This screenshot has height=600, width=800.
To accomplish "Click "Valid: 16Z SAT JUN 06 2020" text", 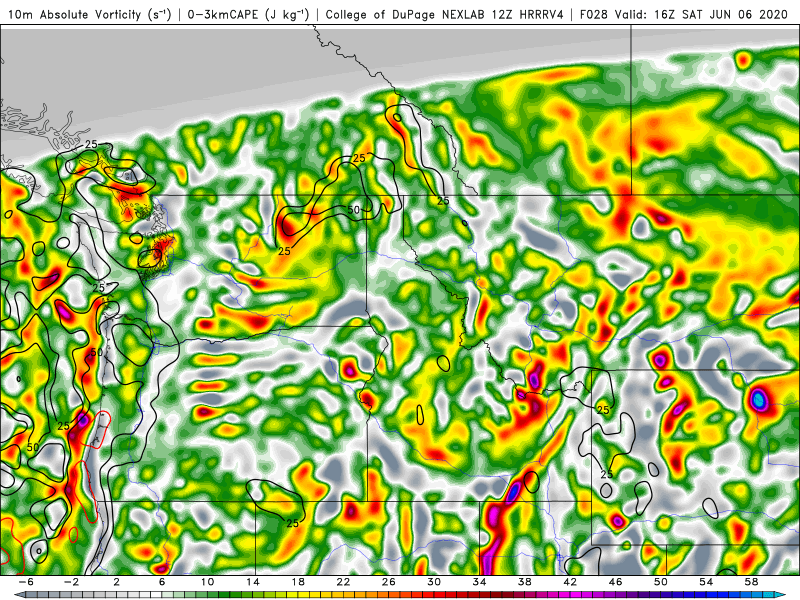I will coord(701,14).
